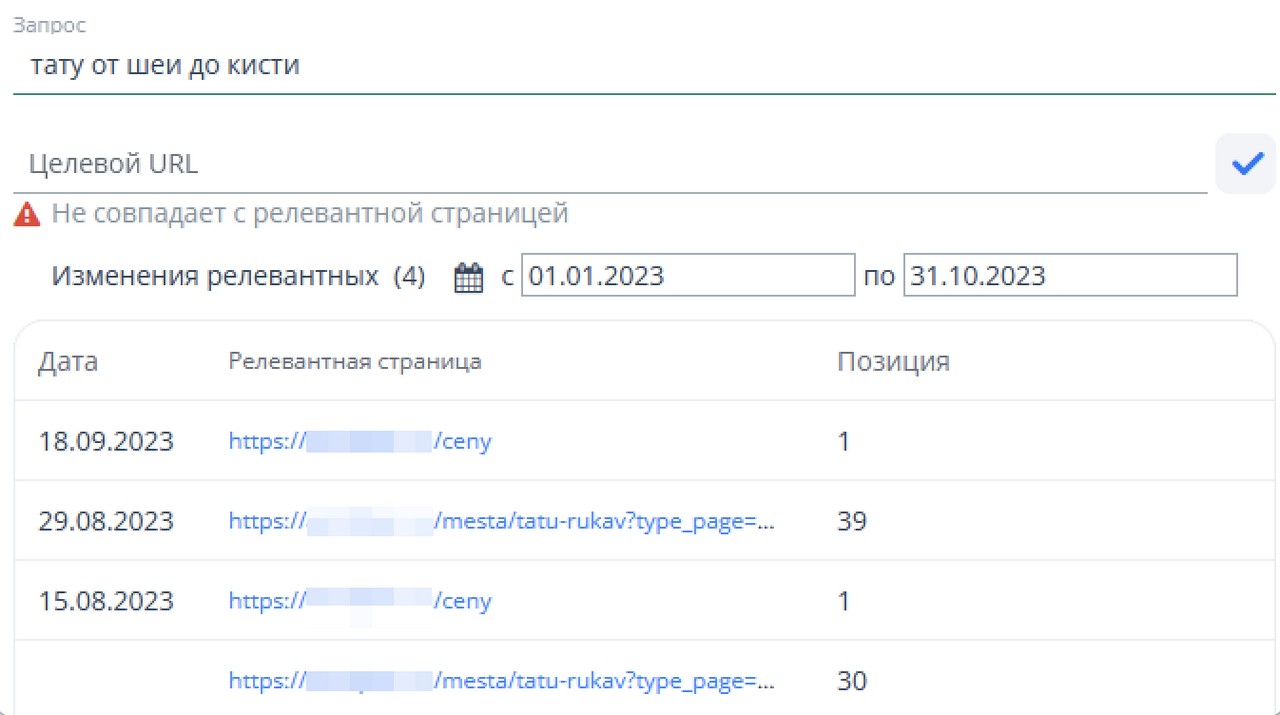The width and height of the screenshot is (1280, 715).
Task: Click the blue checkmark confirm button
Action: tap(1246, 164)
